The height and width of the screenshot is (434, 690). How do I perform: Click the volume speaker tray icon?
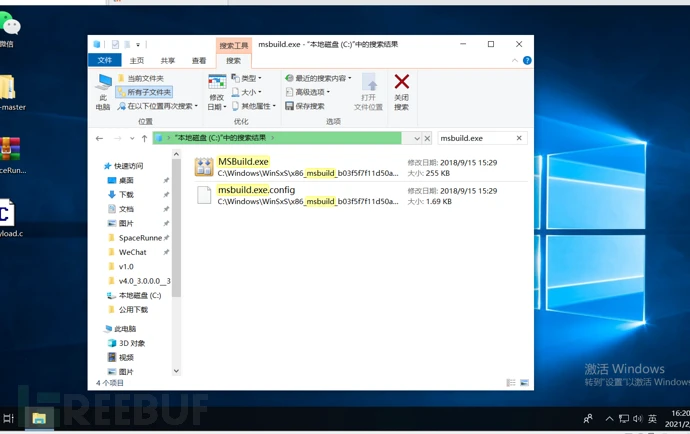638,419
